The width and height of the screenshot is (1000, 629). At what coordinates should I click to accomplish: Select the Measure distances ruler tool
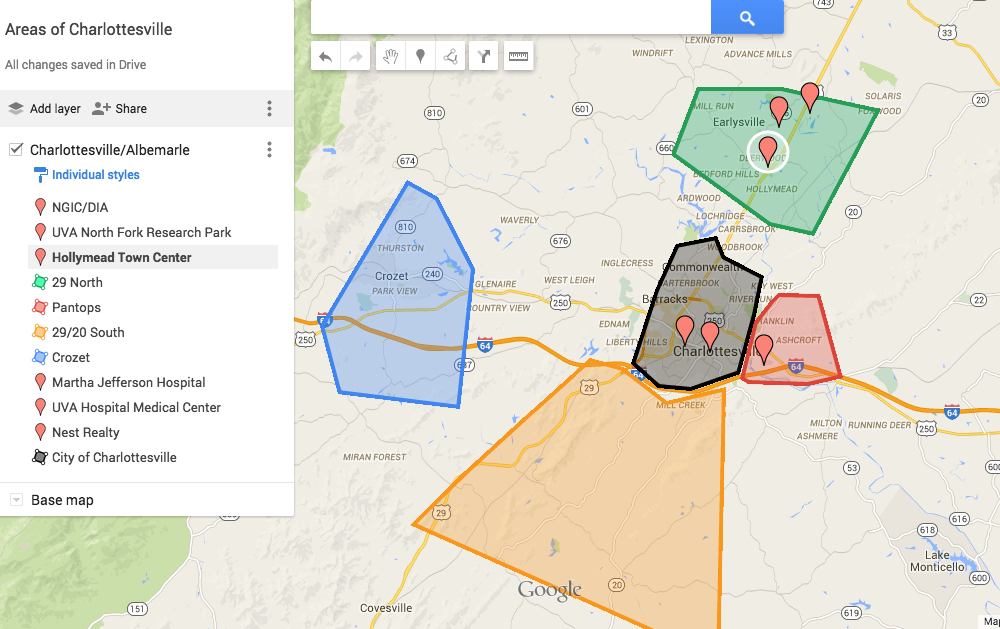(x=518, y=55)
